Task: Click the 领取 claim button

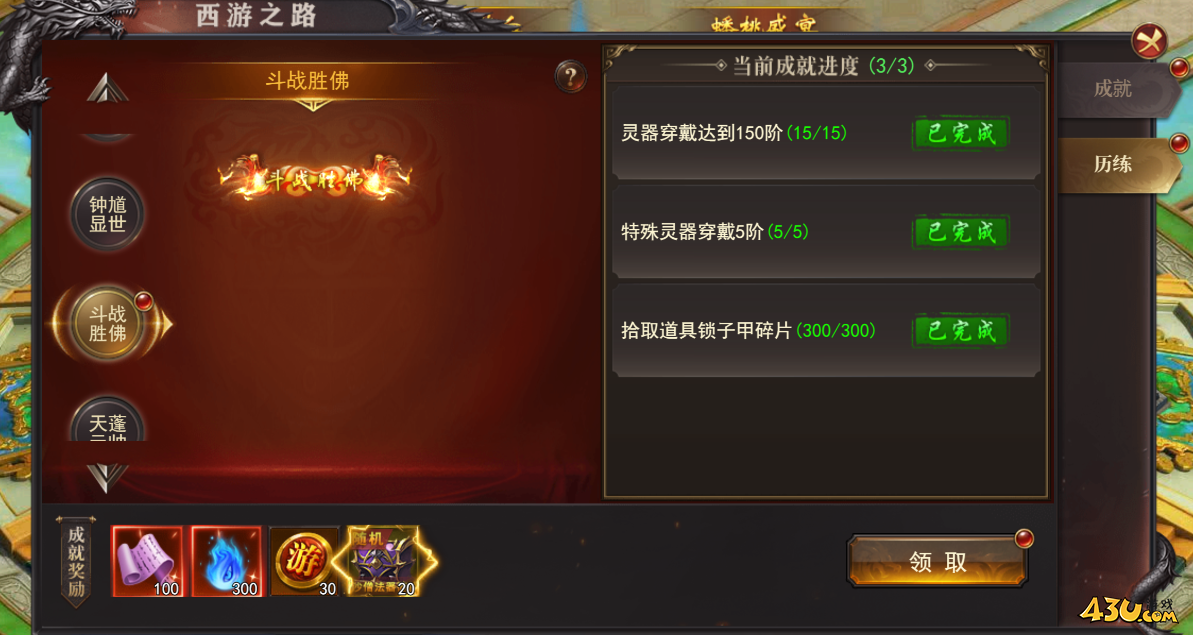Action: [937, 561]
